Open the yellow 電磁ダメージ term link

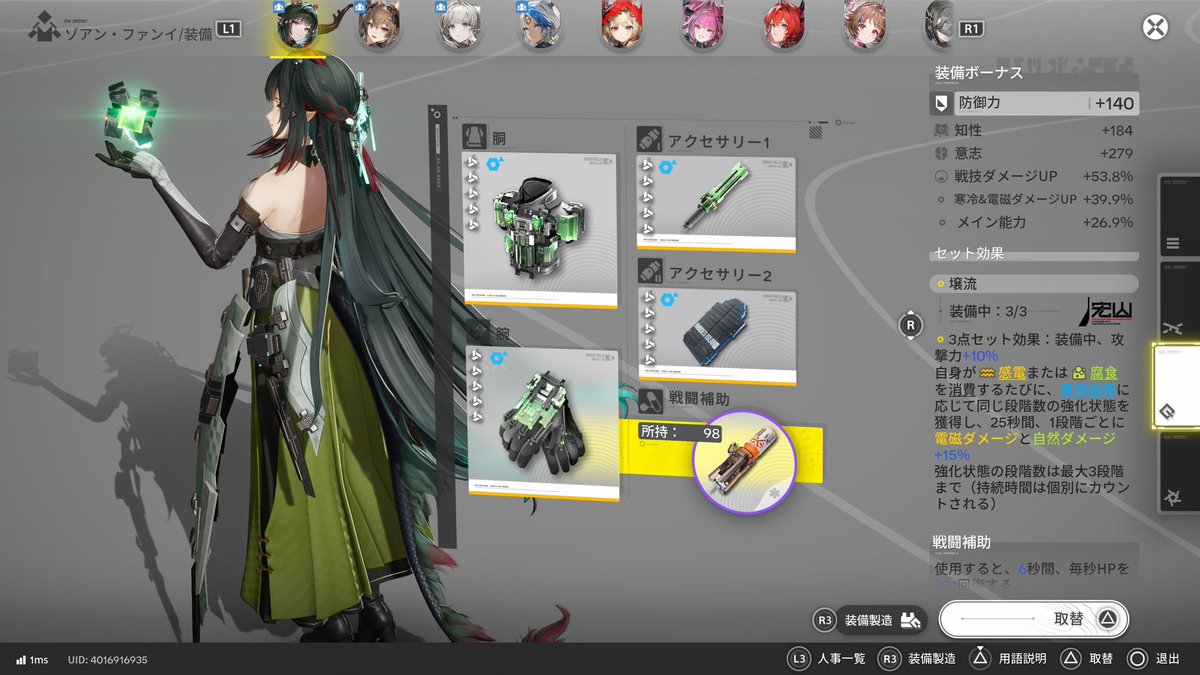tap(977, 439)
